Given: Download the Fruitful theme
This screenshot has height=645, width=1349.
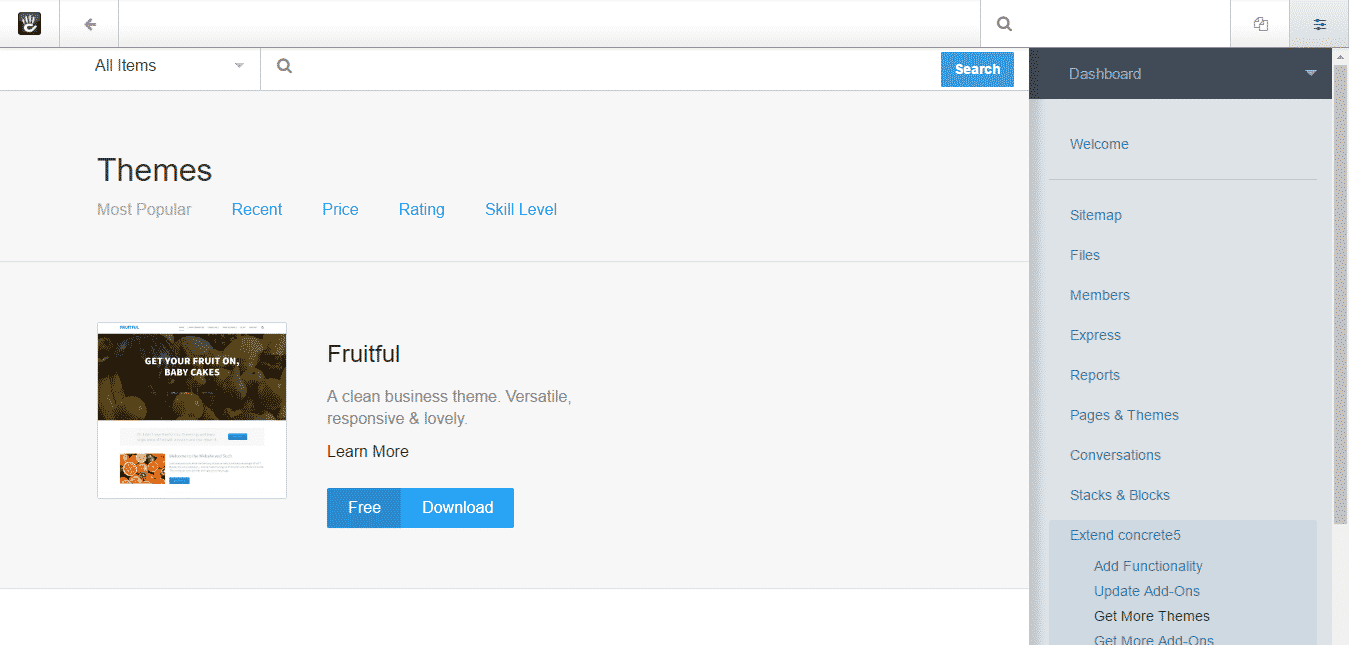Looking at the screenshot, I should point(457,507).
